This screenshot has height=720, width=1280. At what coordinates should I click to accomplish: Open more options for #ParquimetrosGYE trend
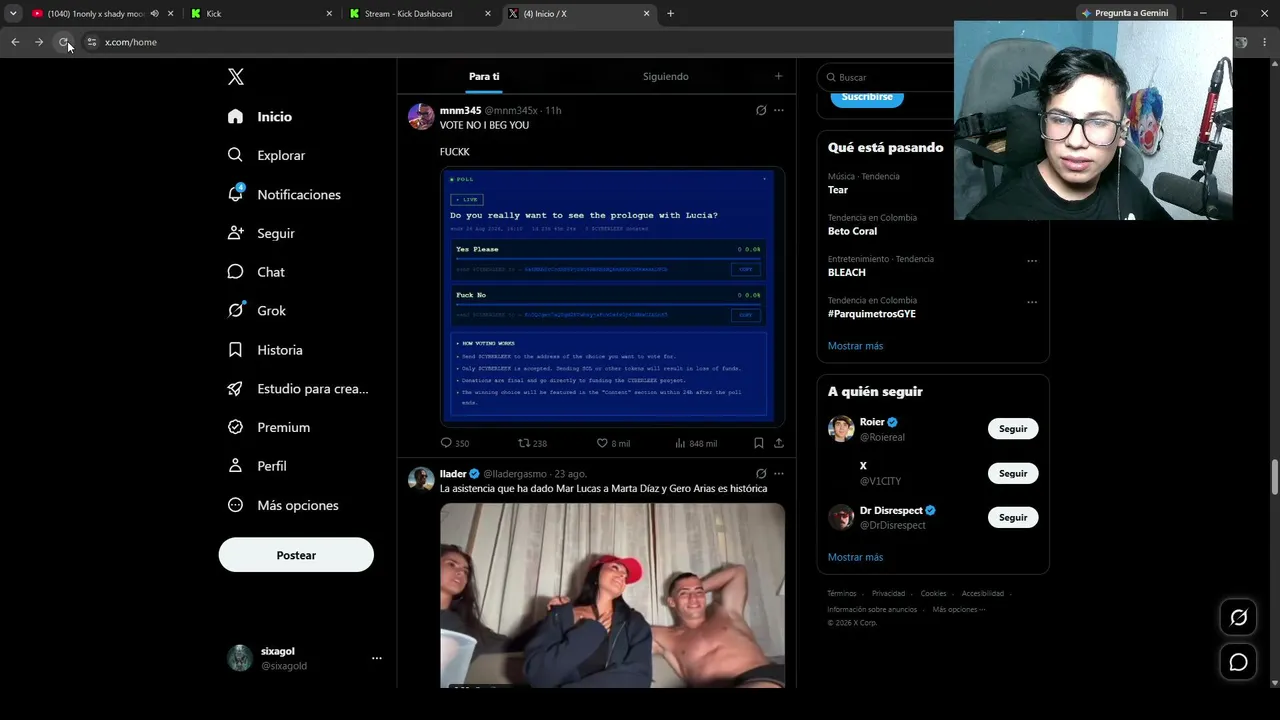click(x=1032, y=302)
